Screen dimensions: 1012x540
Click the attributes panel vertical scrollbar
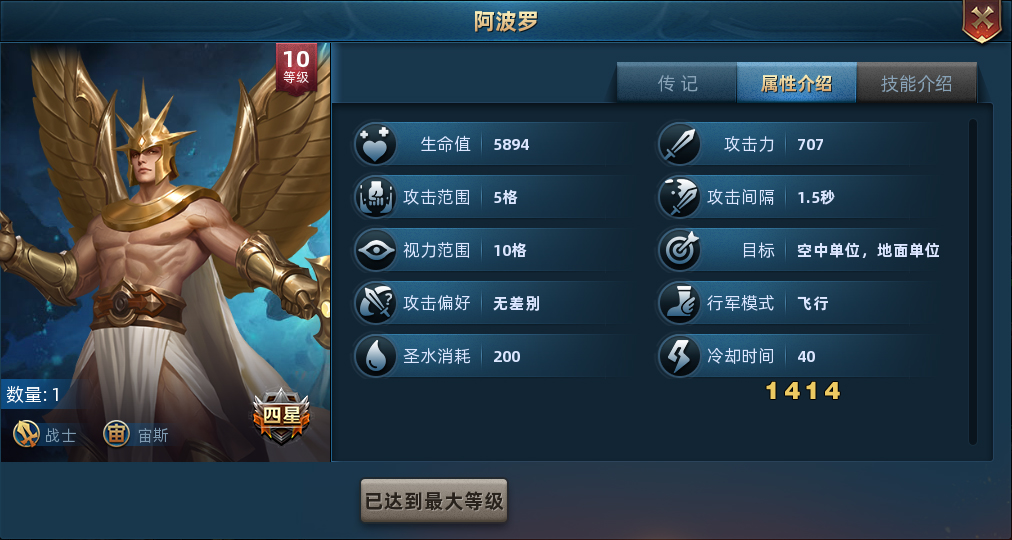pyautogui.click(x=973, y=281)
